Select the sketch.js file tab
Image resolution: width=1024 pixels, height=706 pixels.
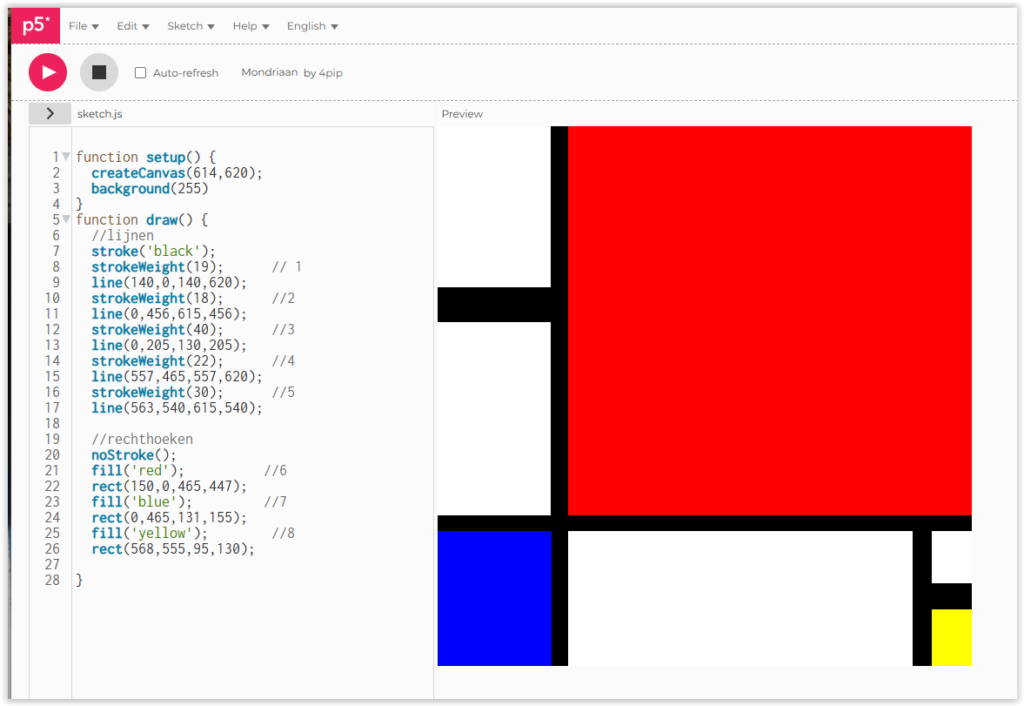tap(99, 114)
